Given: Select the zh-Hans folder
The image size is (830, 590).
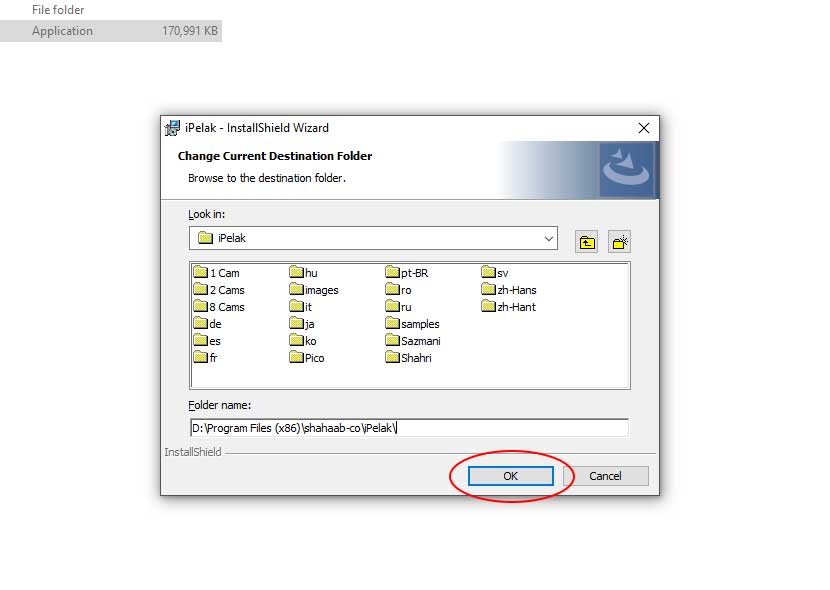Looking at the screenshot, I should (509, 290).
